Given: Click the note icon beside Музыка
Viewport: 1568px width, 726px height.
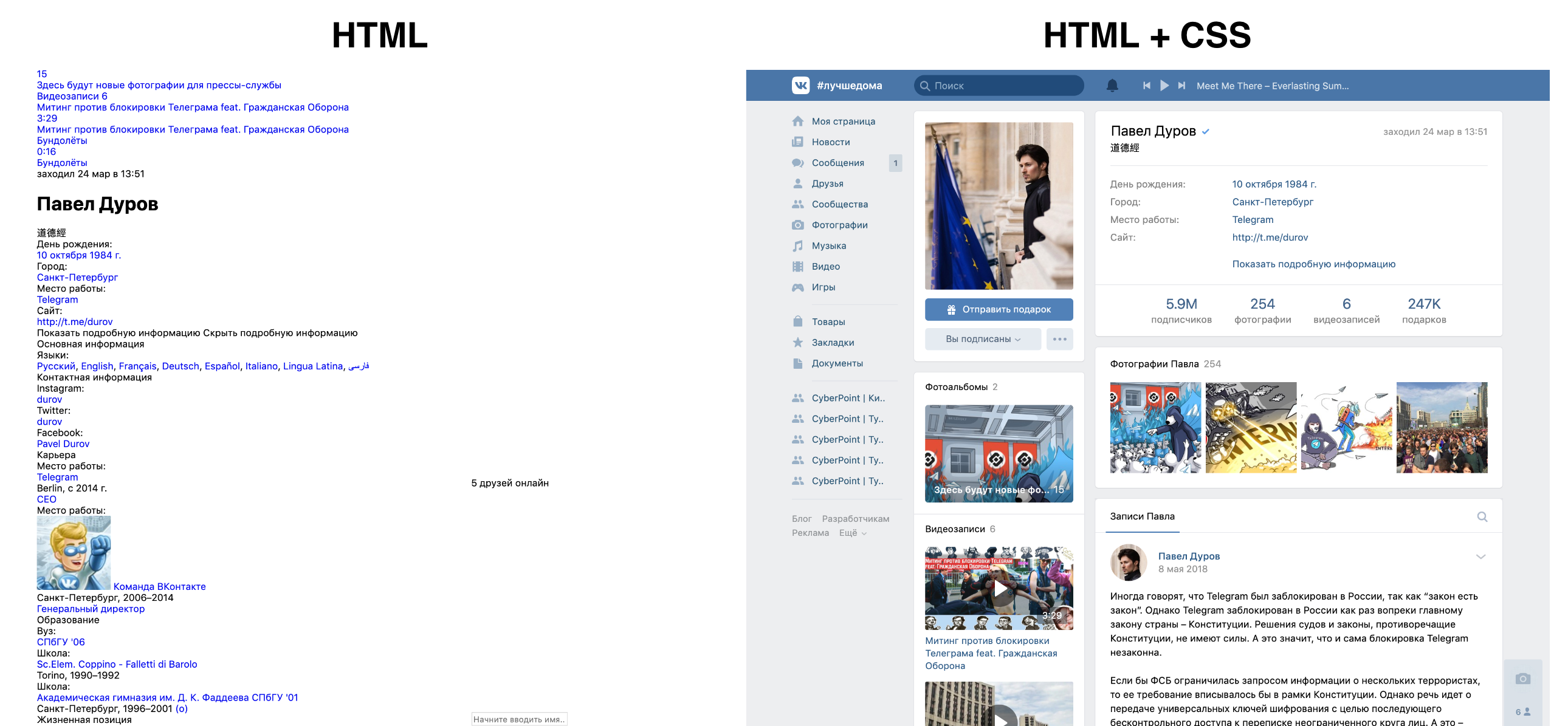Looking at the screenshot, I should coord(797,245).
